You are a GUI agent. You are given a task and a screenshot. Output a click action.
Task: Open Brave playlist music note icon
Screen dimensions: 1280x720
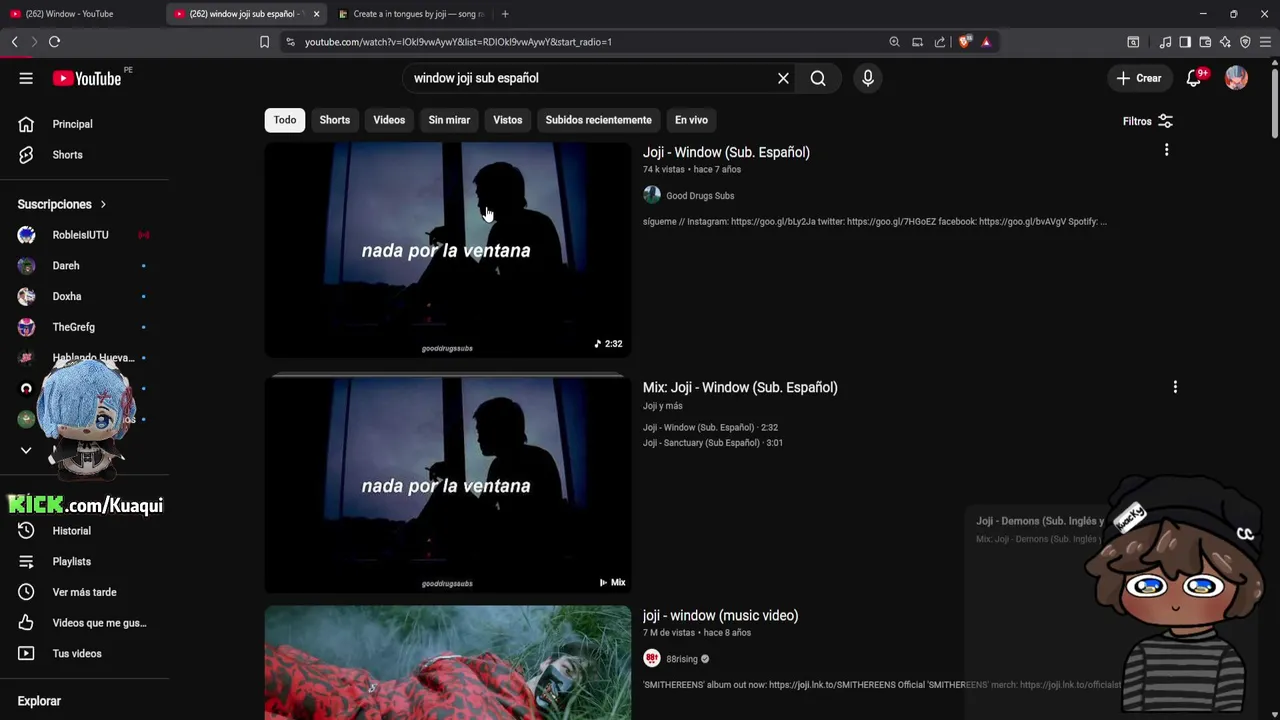pyautogui.click(x=1165, y=42)
